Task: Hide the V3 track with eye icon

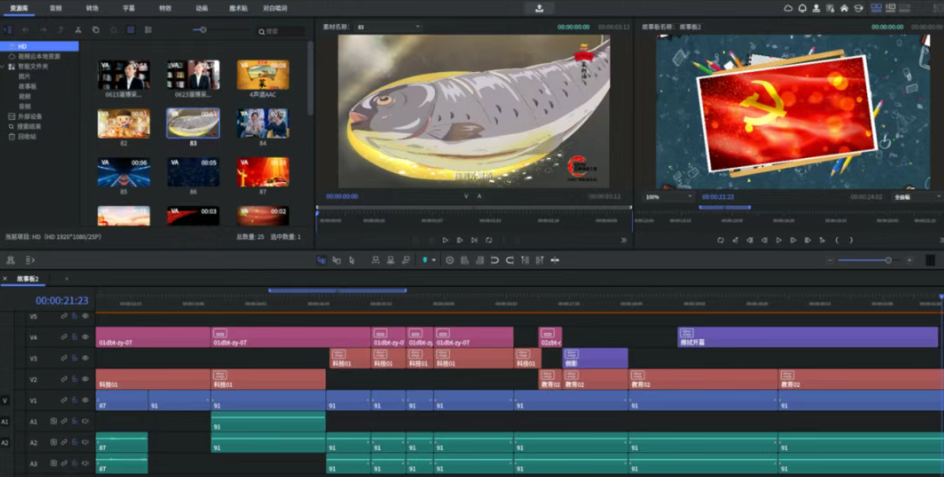Action: tap(85, 358)
